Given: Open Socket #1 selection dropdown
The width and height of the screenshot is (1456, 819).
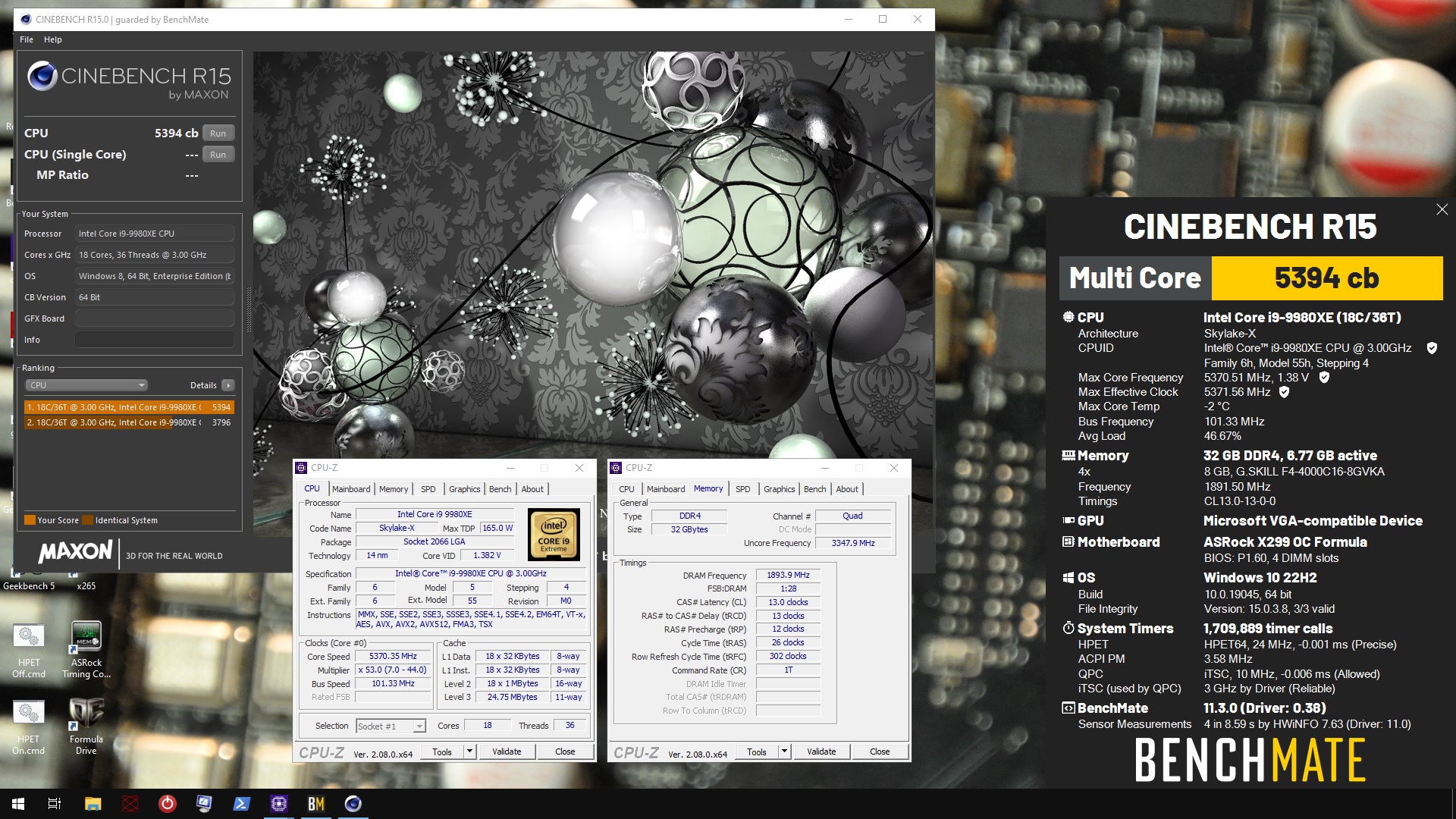Looking at the screenshot, I should [391, 726].
